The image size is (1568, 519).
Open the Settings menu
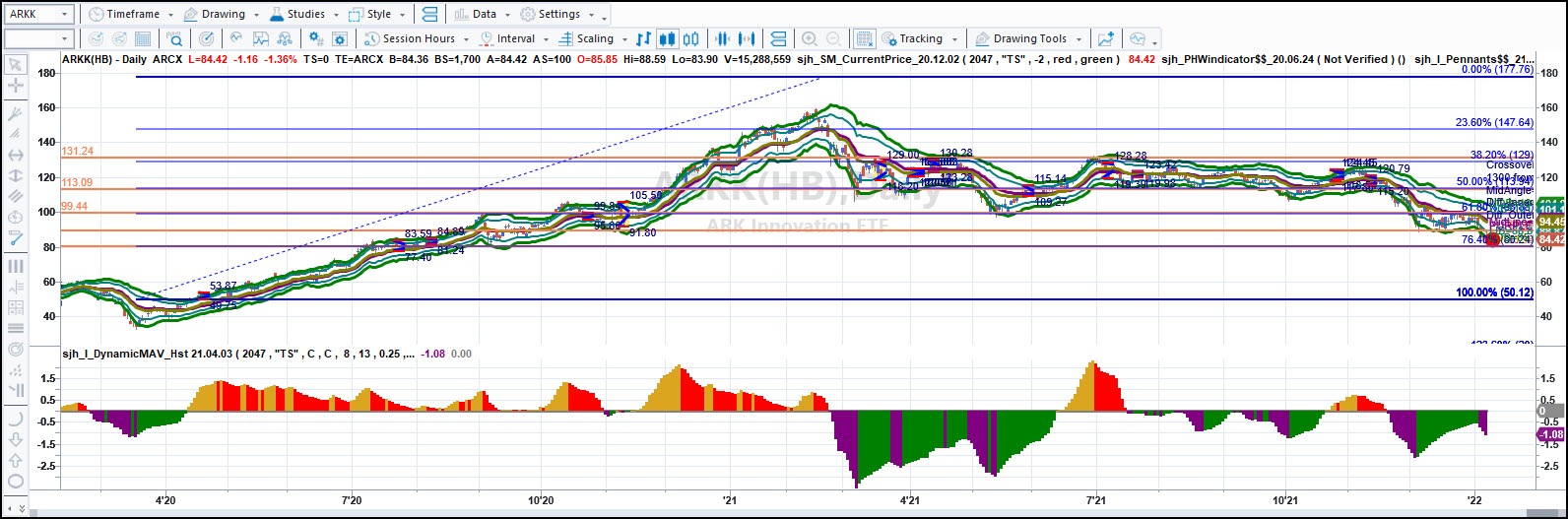click(x=556, y=15)
